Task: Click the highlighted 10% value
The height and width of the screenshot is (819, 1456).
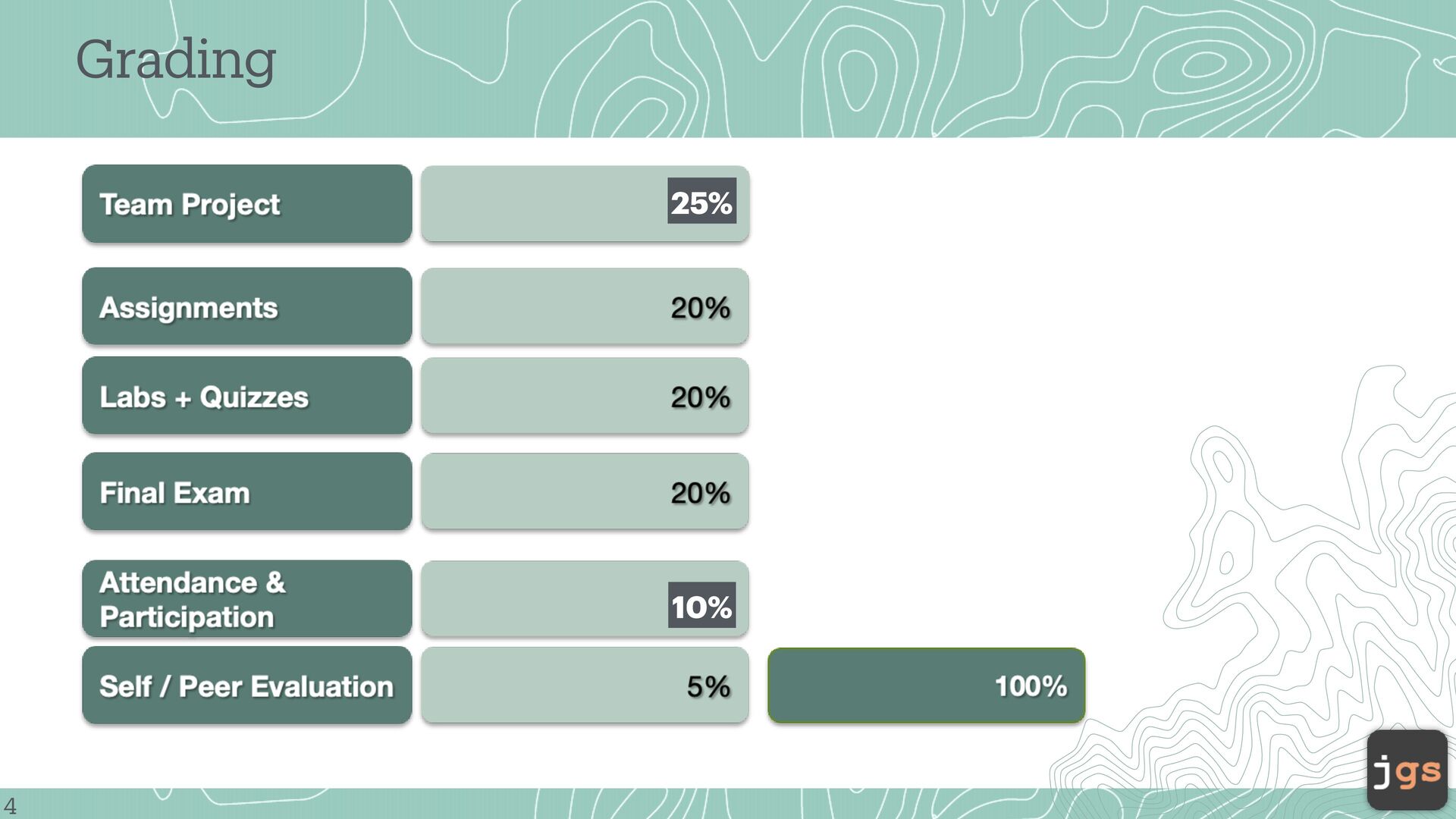Action: coord(701,605)
